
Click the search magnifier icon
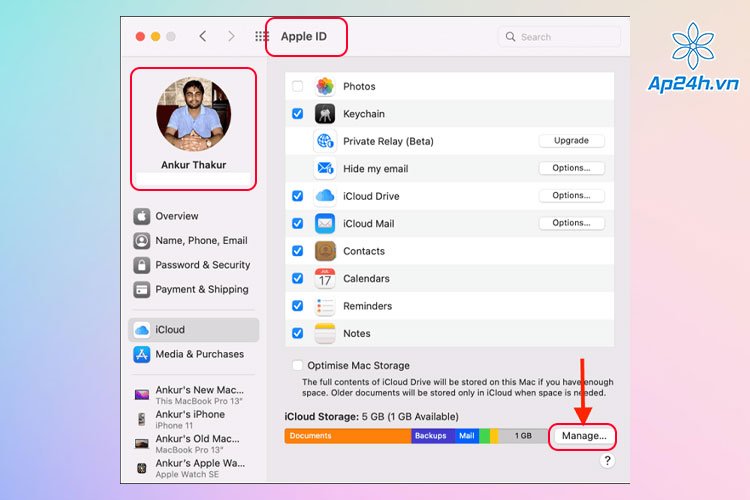510,37
